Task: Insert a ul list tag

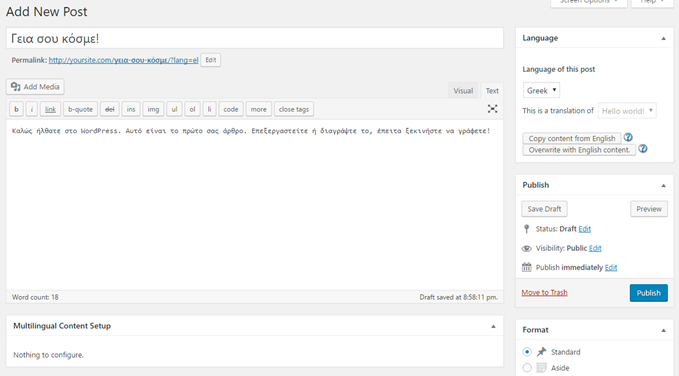Action: [x=174, y=109]
